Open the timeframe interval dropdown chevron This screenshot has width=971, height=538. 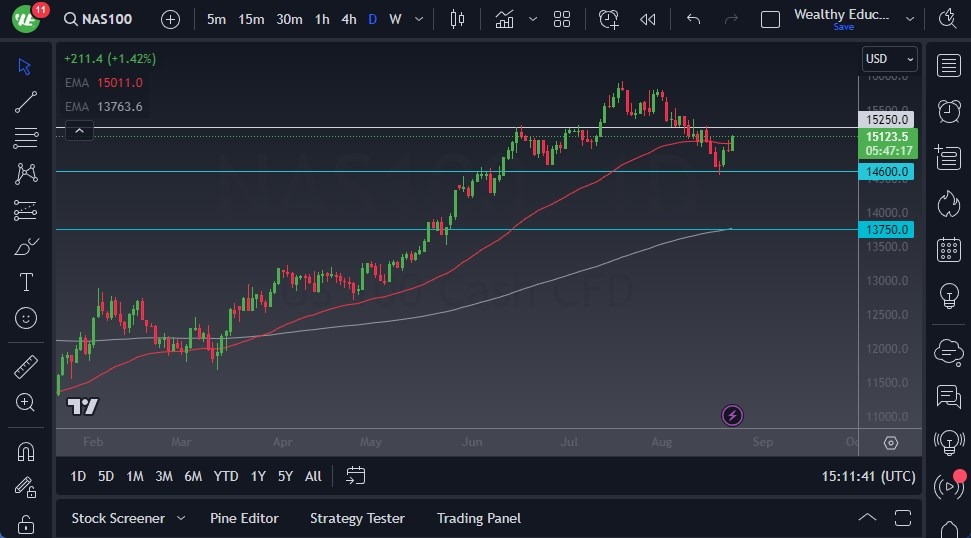418,19
